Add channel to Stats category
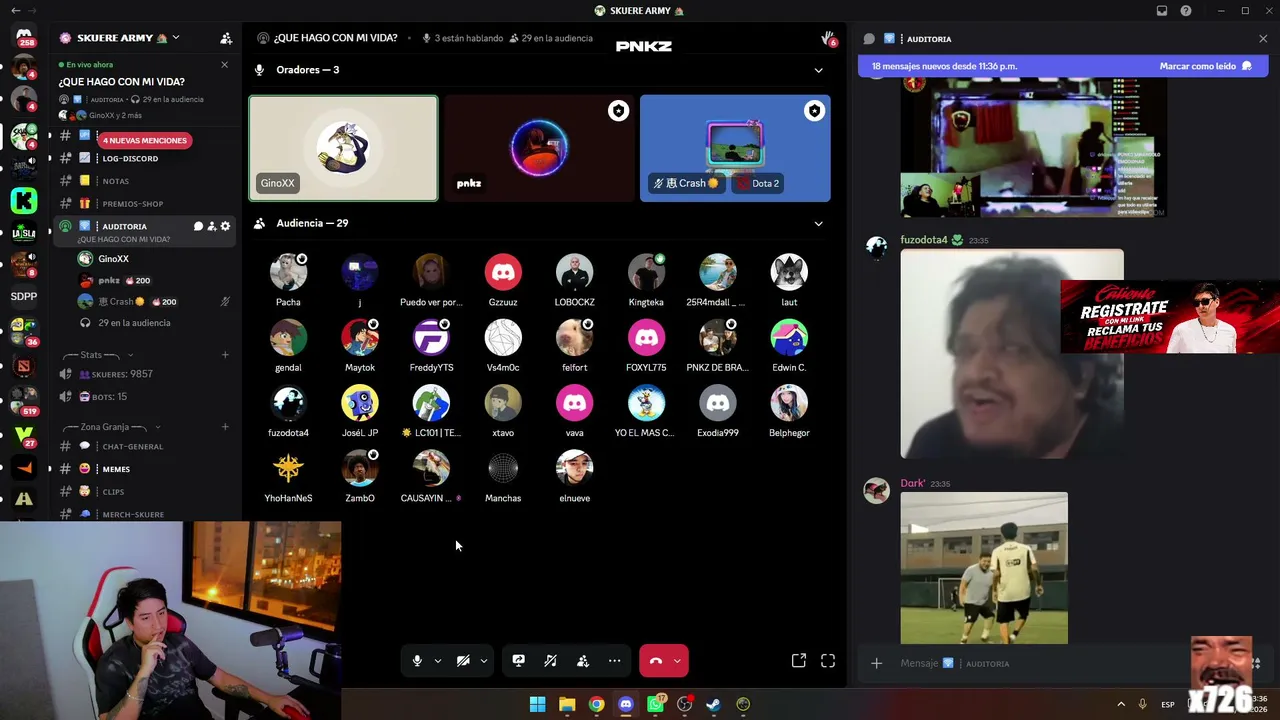 pyautogui.click(x=225, y=355)
